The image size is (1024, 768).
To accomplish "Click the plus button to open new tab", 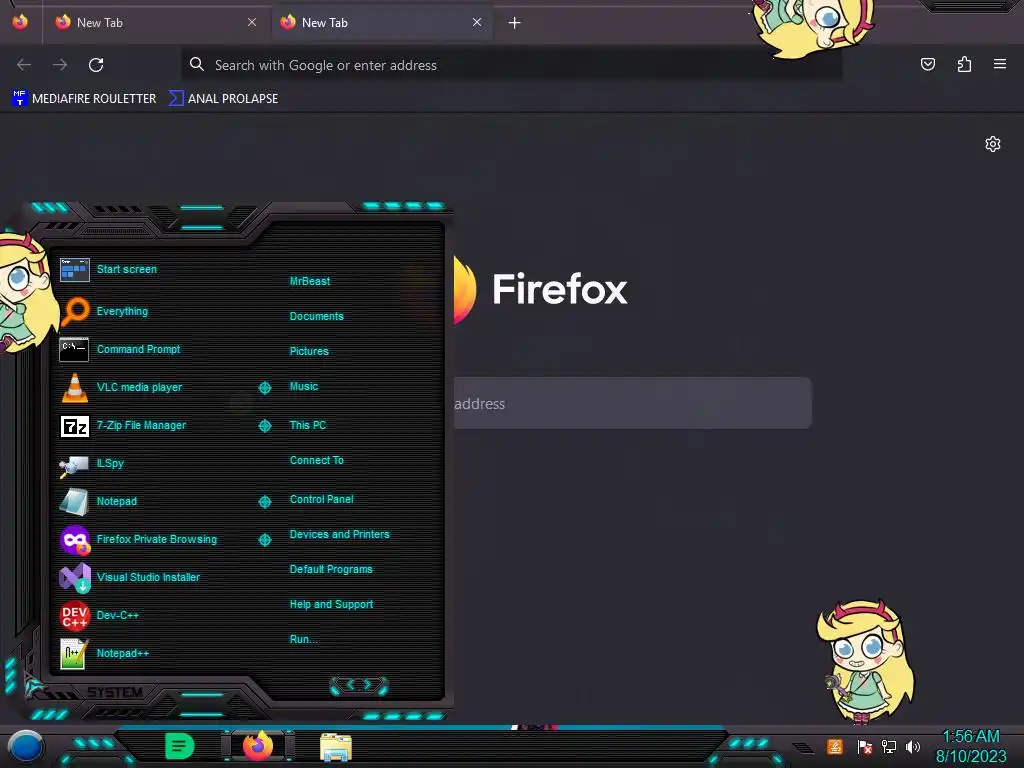I will (515, 23).
